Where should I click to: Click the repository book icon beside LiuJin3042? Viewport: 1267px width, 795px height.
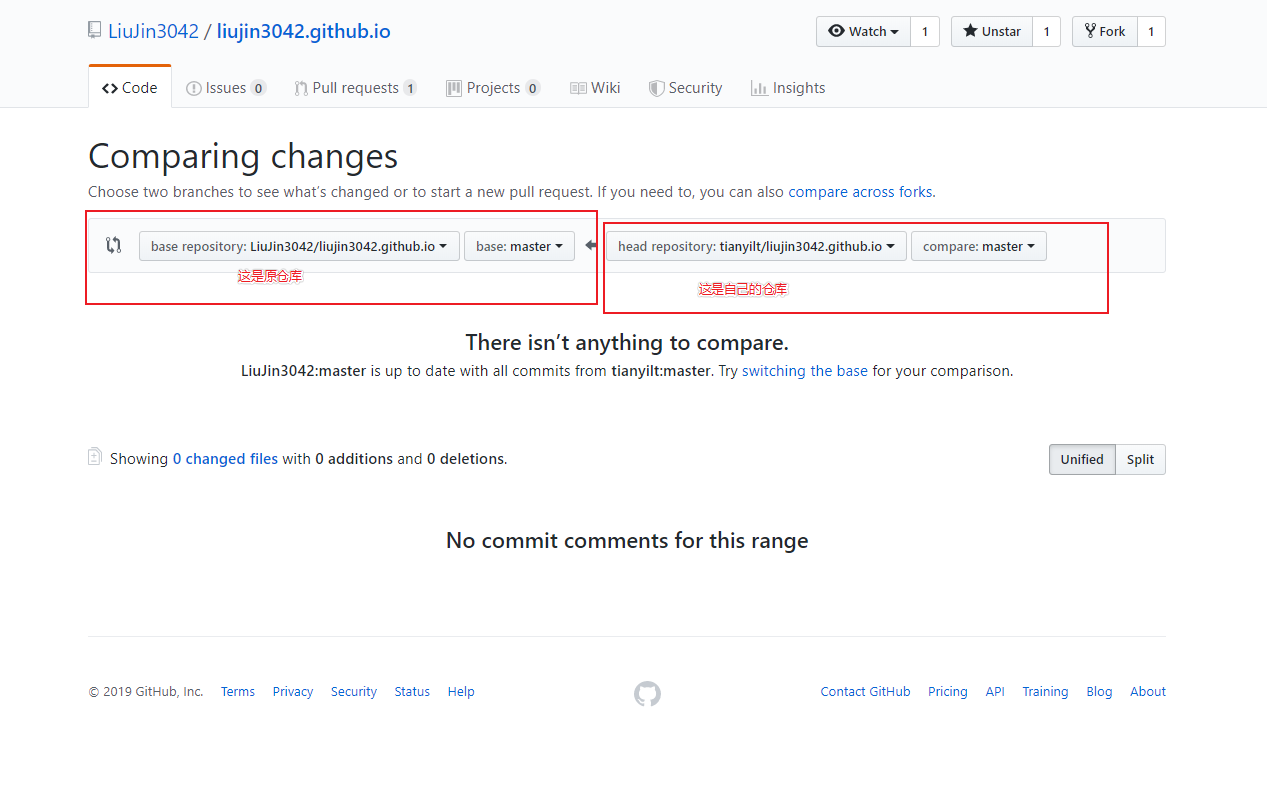(95, 31)
